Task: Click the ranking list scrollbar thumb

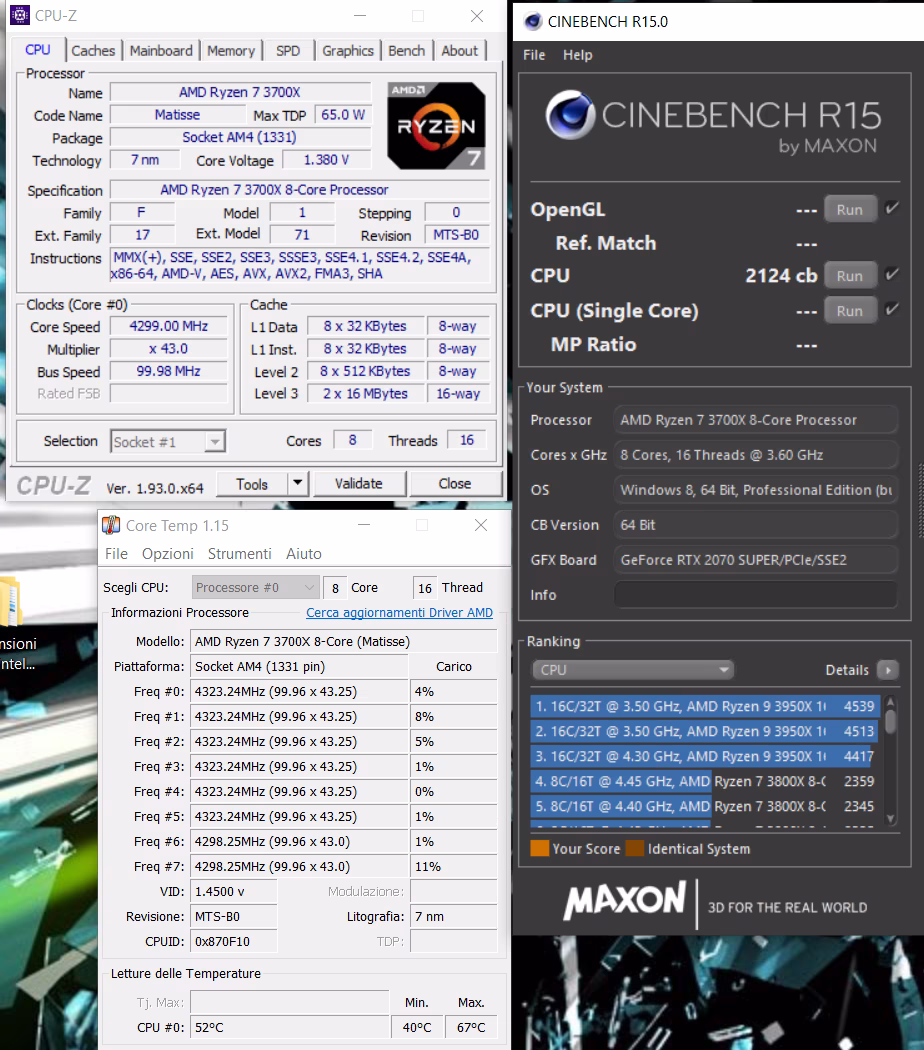Action: (x=891, y=721)
